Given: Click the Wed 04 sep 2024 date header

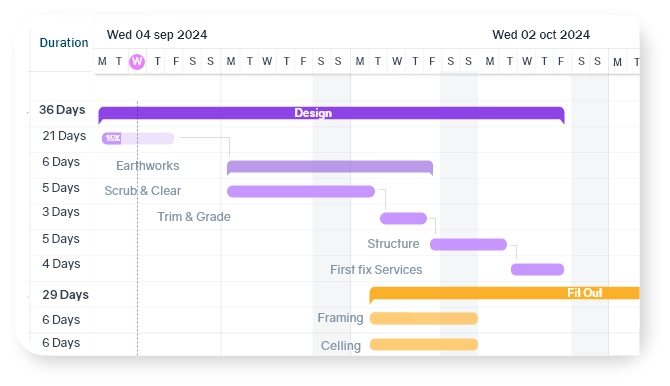Looking at the screenshot, I should [157, 35].
